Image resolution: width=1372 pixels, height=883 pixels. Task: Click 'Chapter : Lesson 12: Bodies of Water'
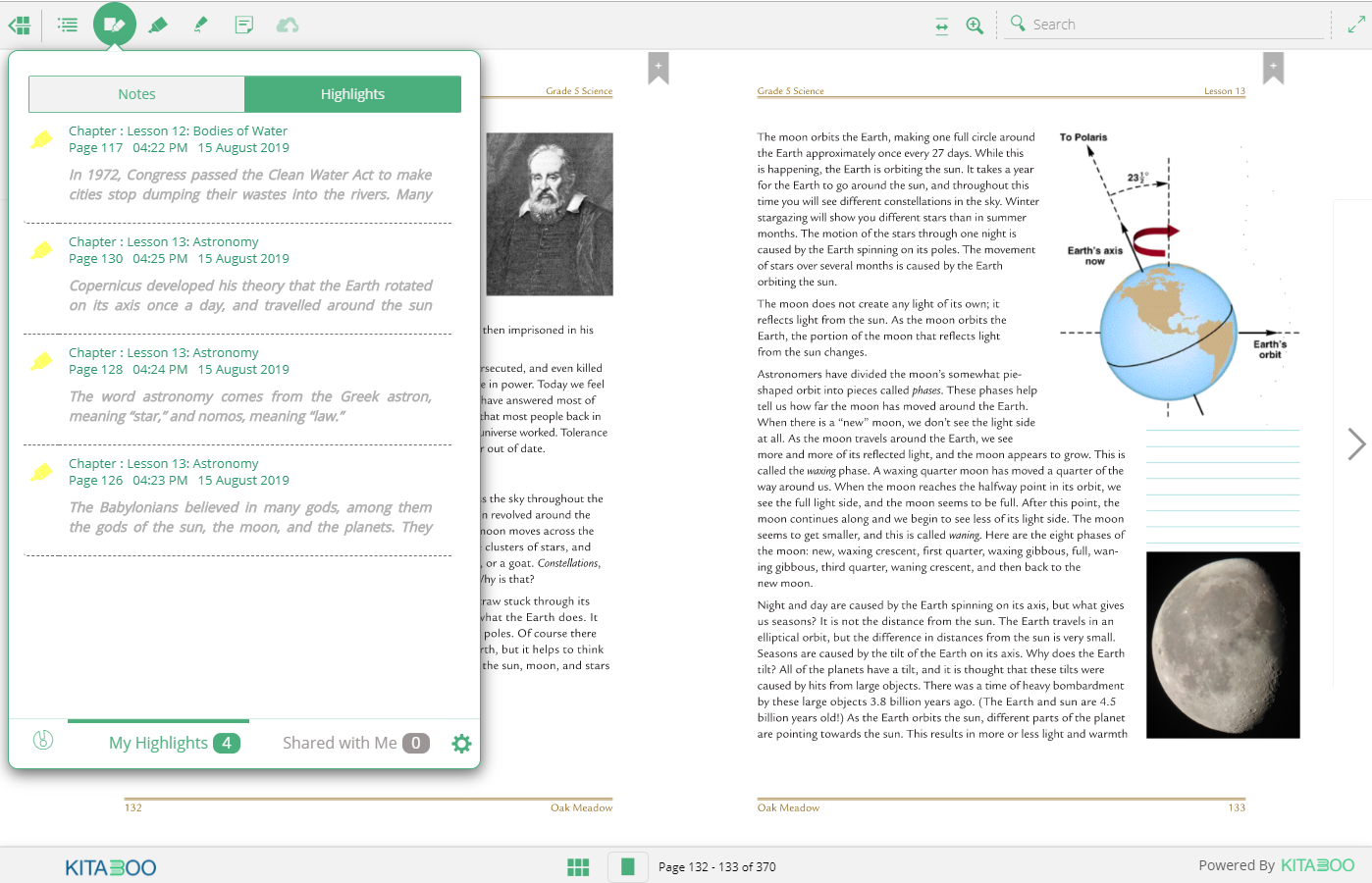178,130
